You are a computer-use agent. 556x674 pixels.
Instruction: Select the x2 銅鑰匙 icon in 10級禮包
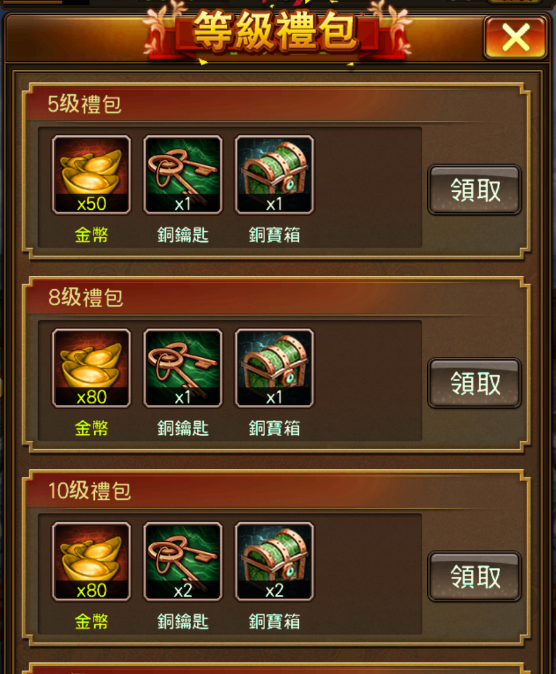(x=183, y=561)
